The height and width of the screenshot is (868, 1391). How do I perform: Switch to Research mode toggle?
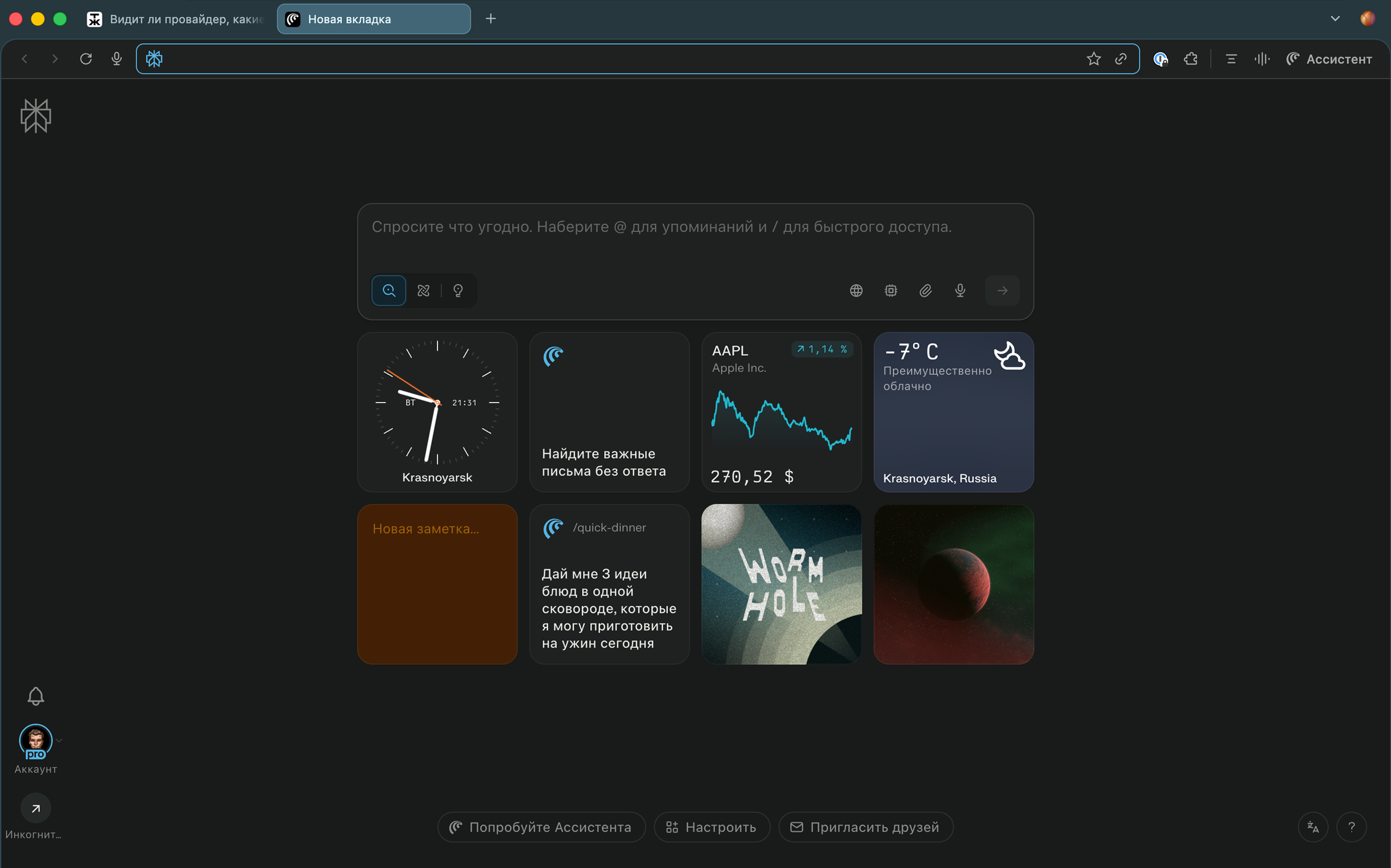(423, 291)
